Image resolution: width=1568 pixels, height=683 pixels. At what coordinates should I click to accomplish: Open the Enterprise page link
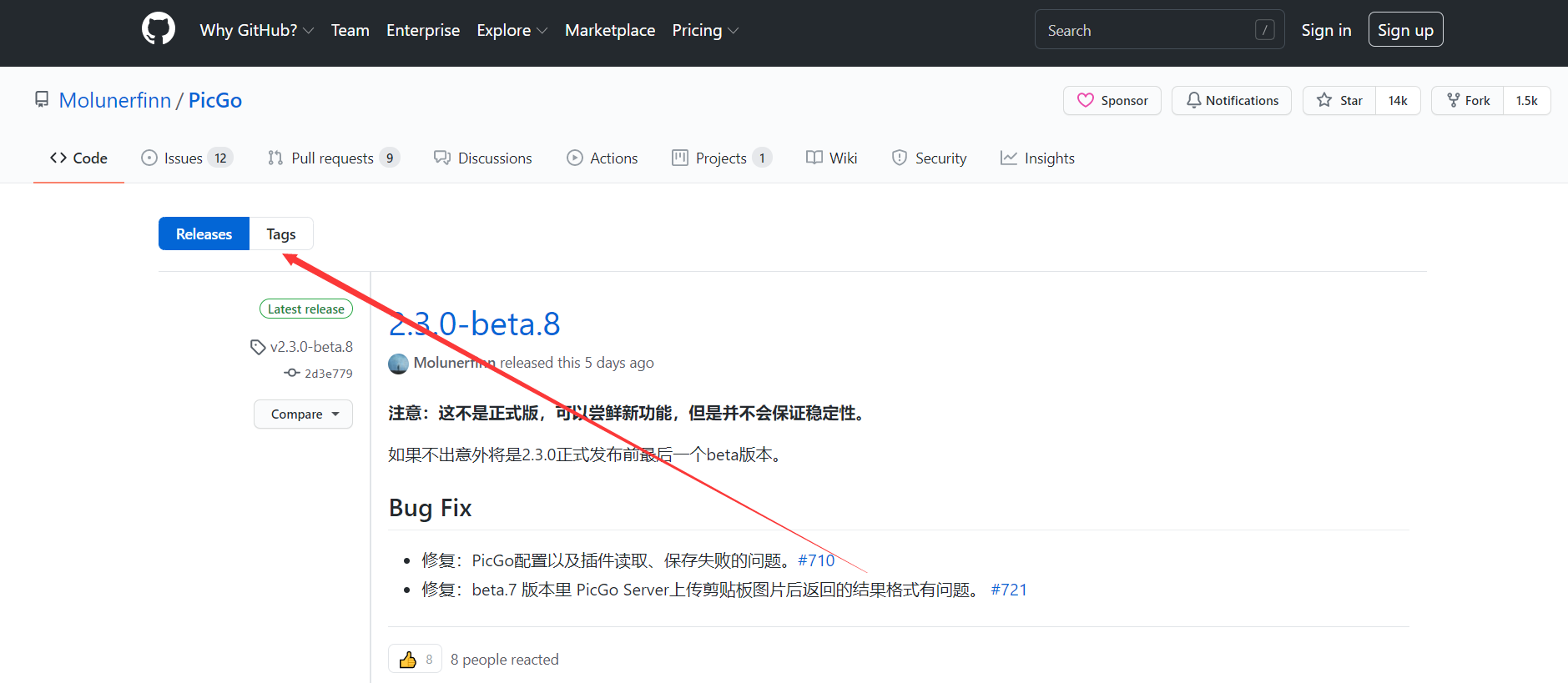point(422,30)
